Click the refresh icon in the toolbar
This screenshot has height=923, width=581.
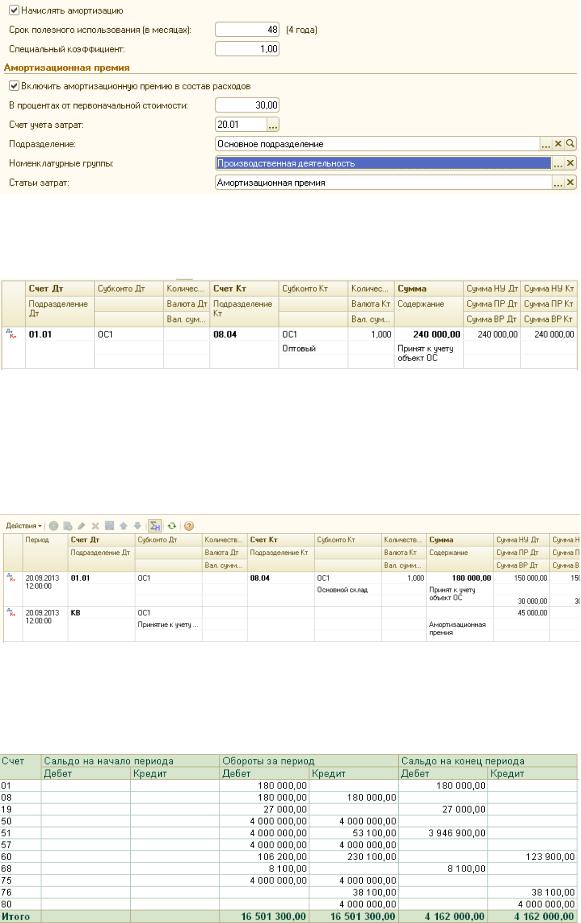(x=172, y=526)
